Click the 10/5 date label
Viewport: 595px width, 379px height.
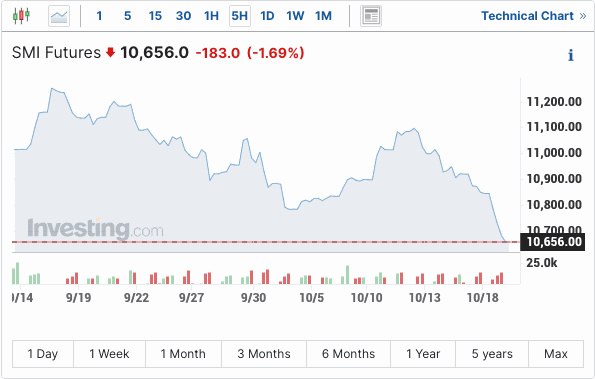click(x=312, y=297)
